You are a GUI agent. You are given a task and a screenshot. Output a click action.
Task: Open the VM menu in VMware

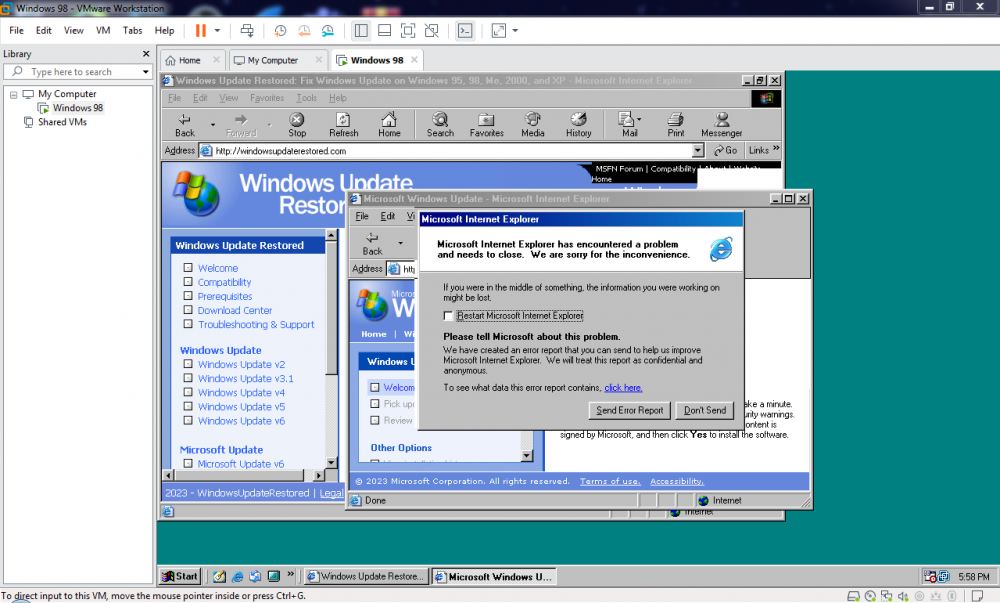tap(103, 30)
